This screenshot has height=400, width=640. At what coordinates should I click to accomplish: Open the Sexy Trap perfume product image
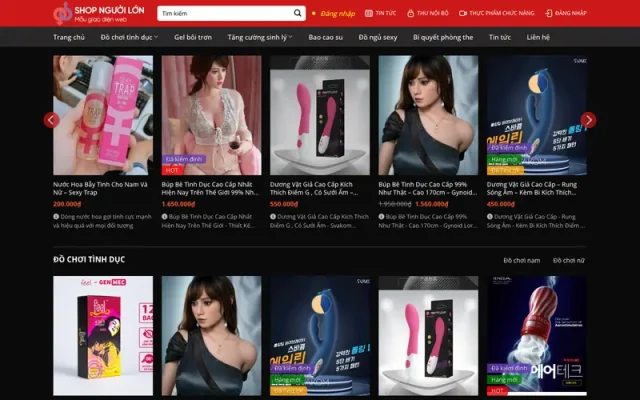point(103,115)
